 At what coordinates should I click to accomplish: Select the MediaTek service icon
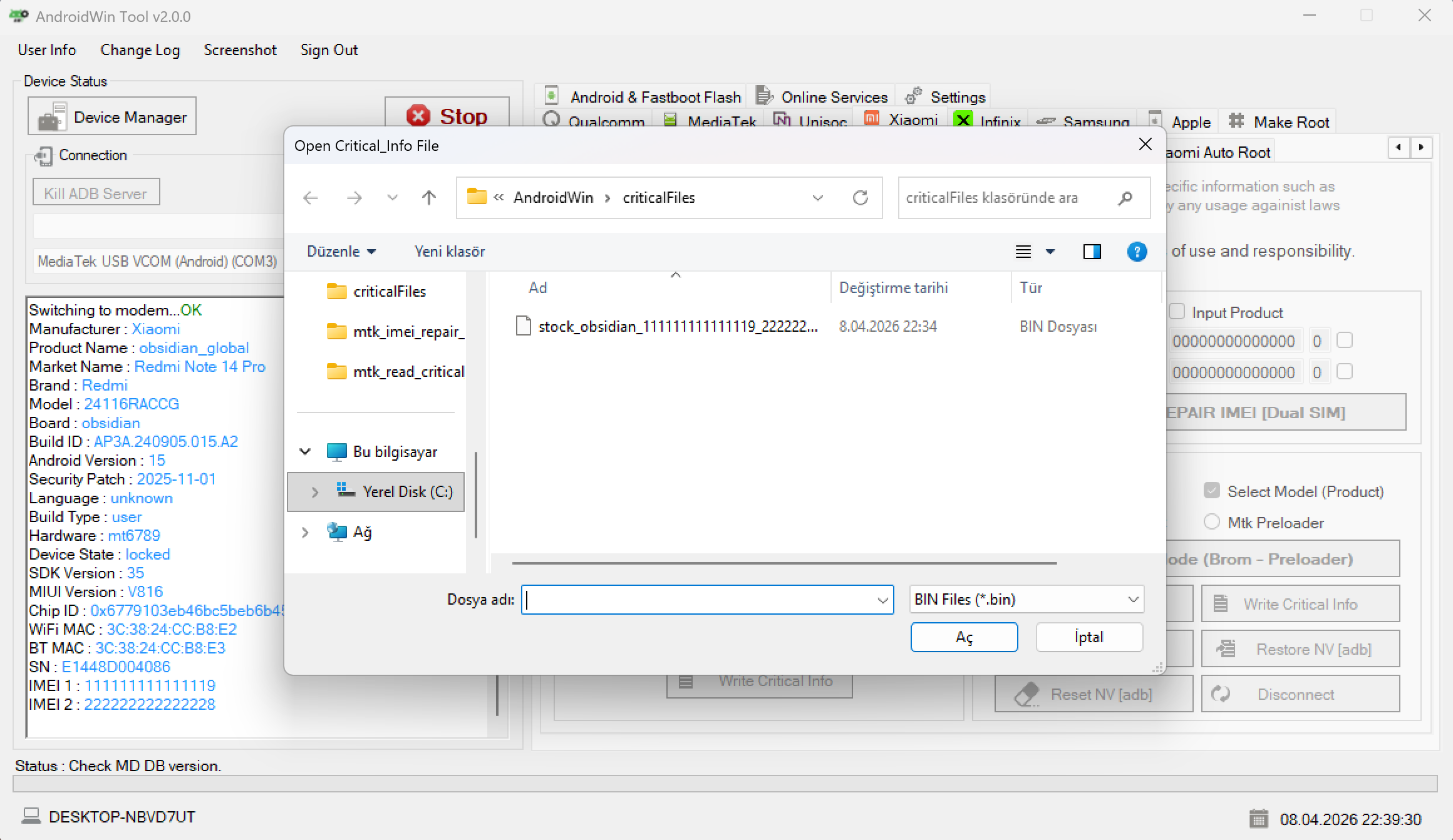[669, 120]
